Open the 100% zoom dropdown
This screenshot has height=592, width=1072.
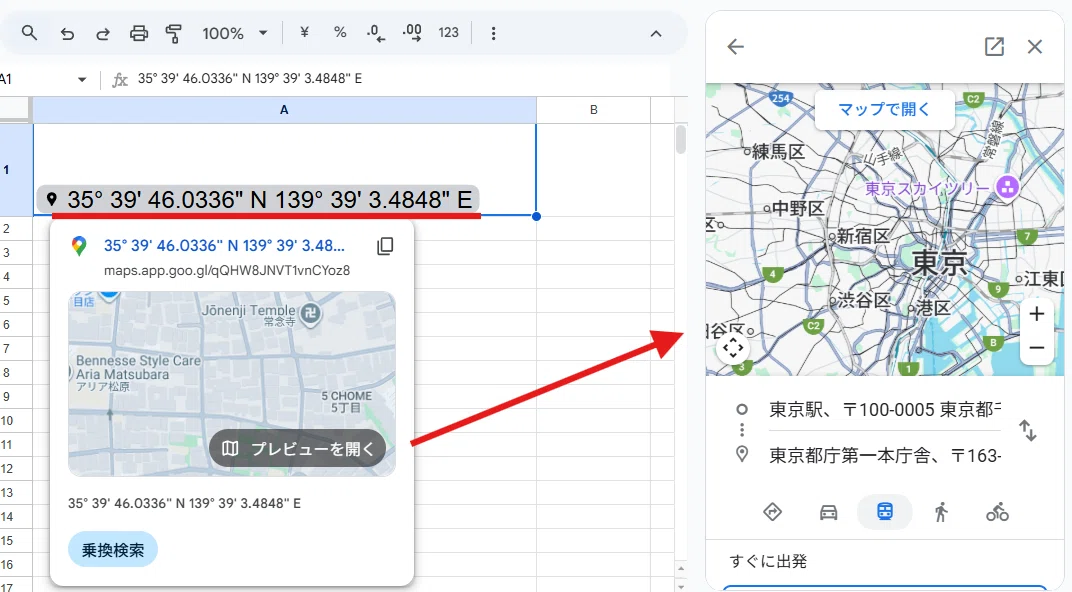[x=234, y=33]
